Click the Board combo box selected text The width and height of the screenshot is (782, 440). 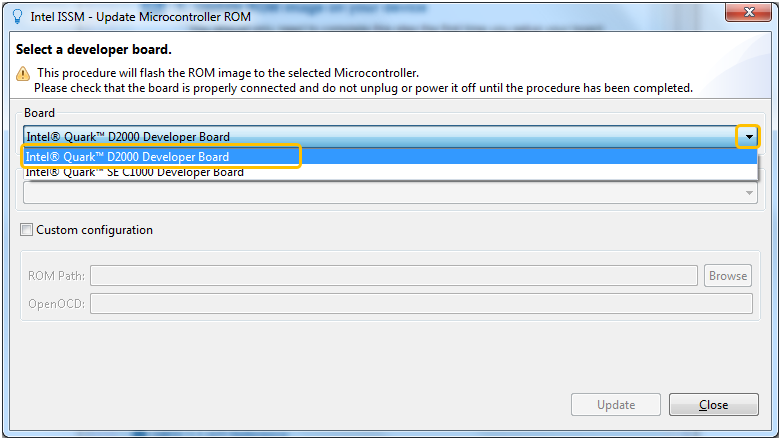click(128, 137)
